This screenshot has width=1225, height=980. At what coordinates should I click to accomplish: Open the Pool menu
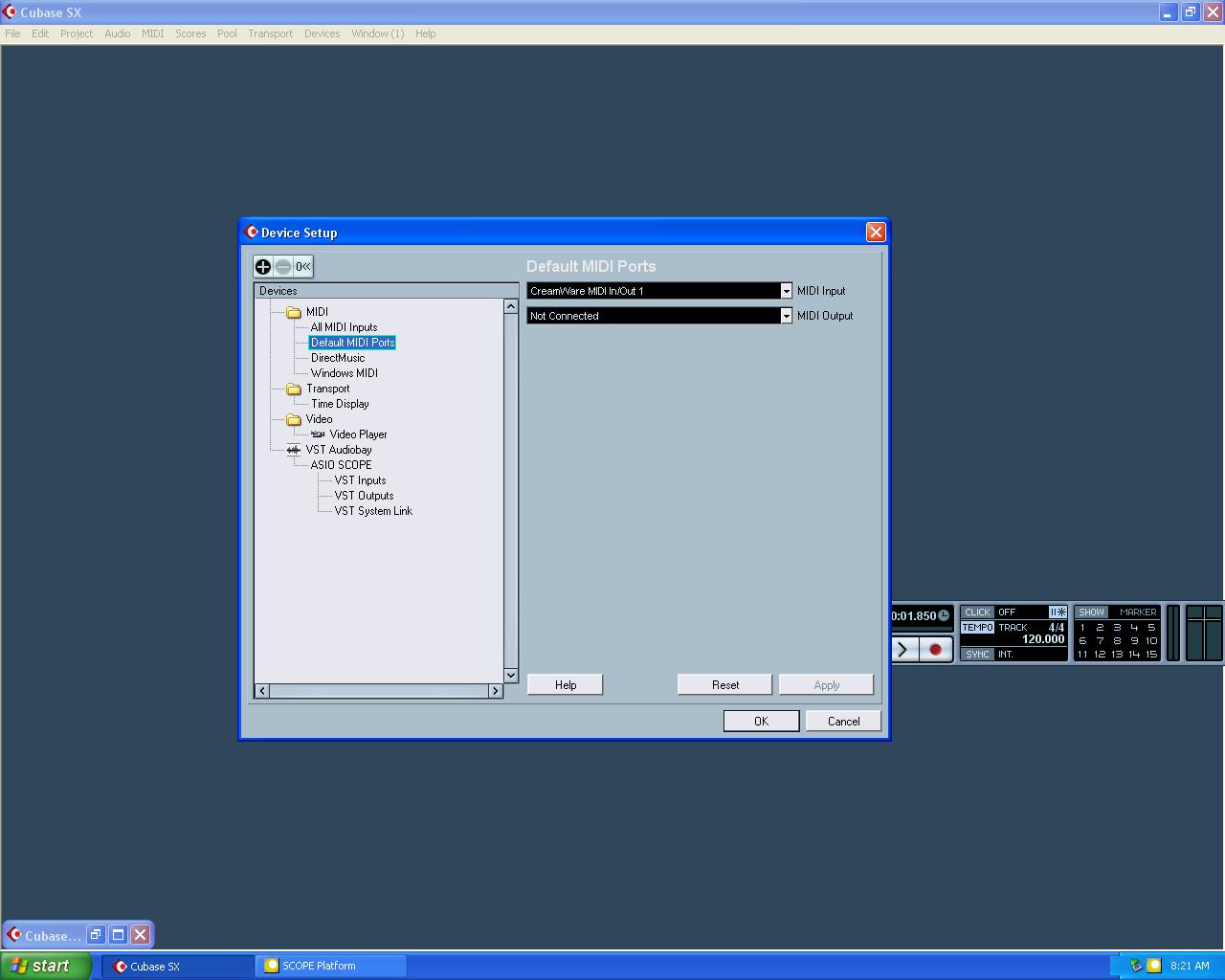coord(227,33)
